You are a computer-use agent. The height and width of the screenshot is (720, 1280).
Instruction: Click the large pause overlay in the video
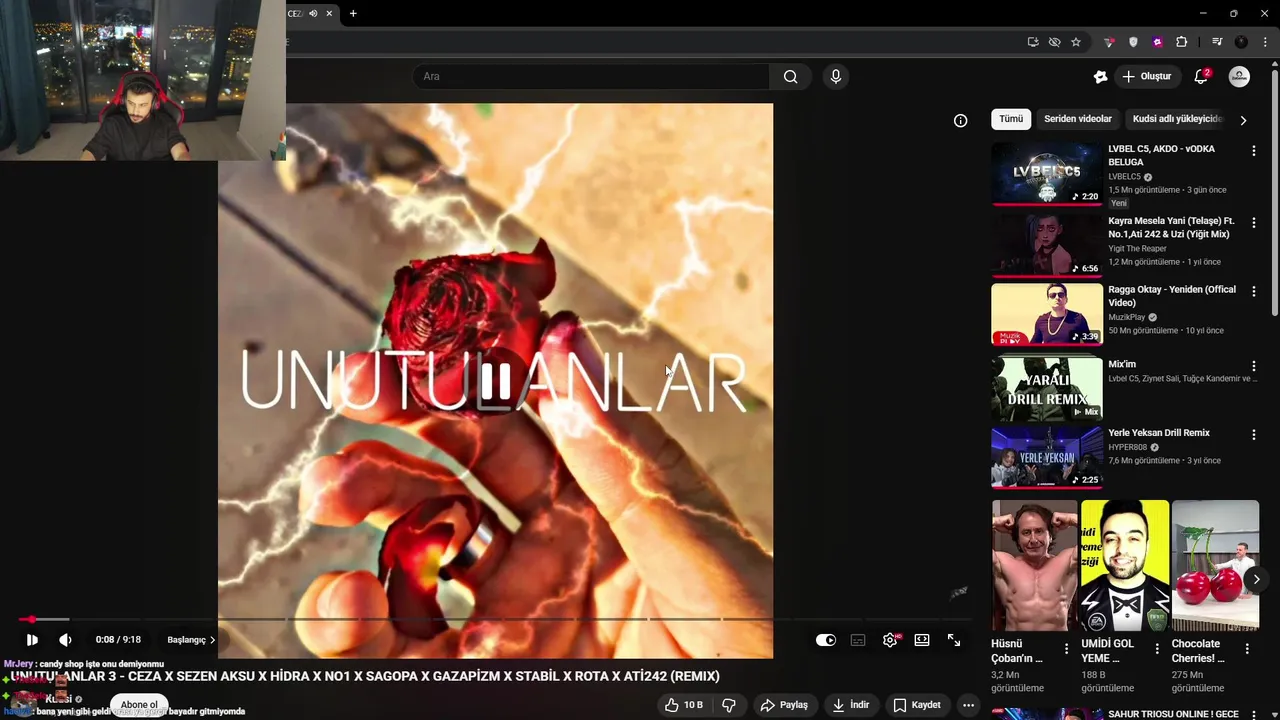point(495,381)
